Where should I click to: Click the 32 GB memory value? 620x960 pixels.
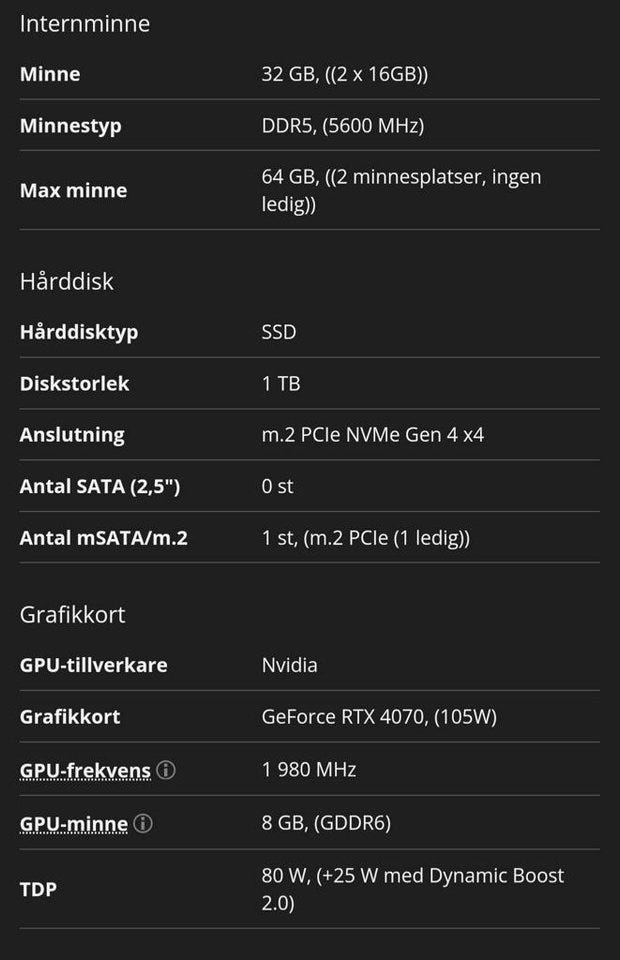point(345,74)
